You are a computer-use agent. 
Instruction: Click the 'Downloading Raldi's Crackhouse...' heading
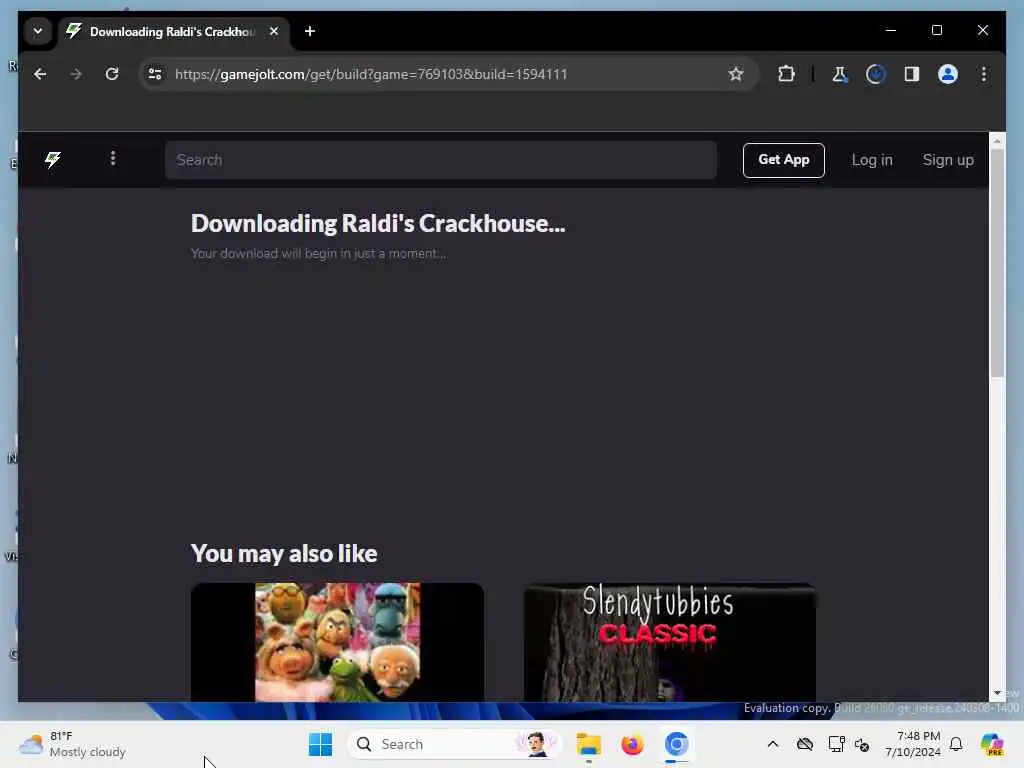[378, 223]
